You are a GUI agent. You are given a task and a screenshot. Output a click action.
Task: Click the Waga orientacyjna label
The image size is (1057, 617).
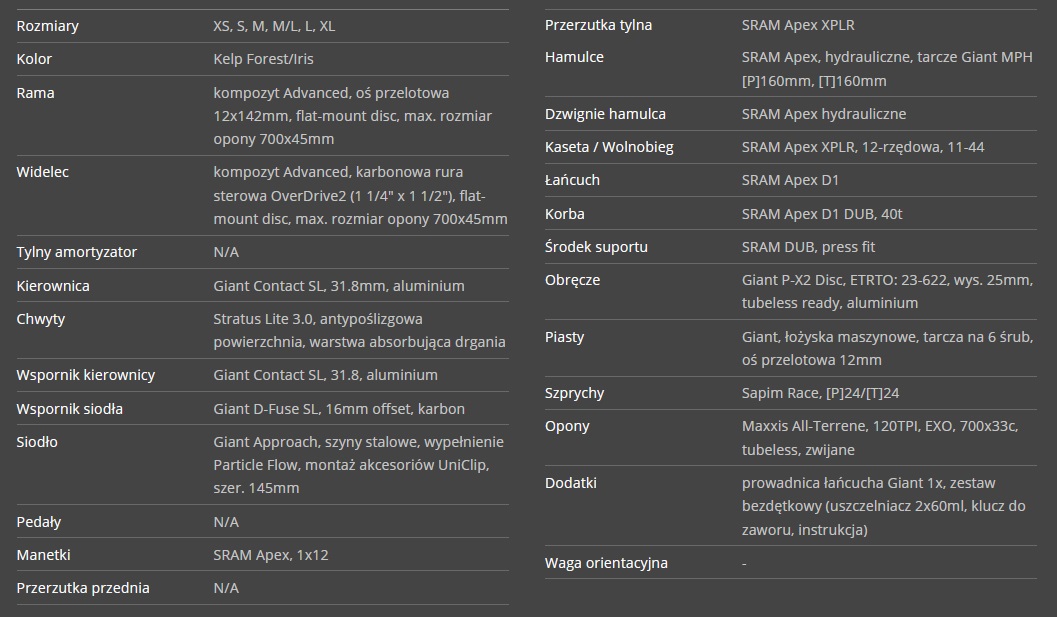[x=606, y=563]
